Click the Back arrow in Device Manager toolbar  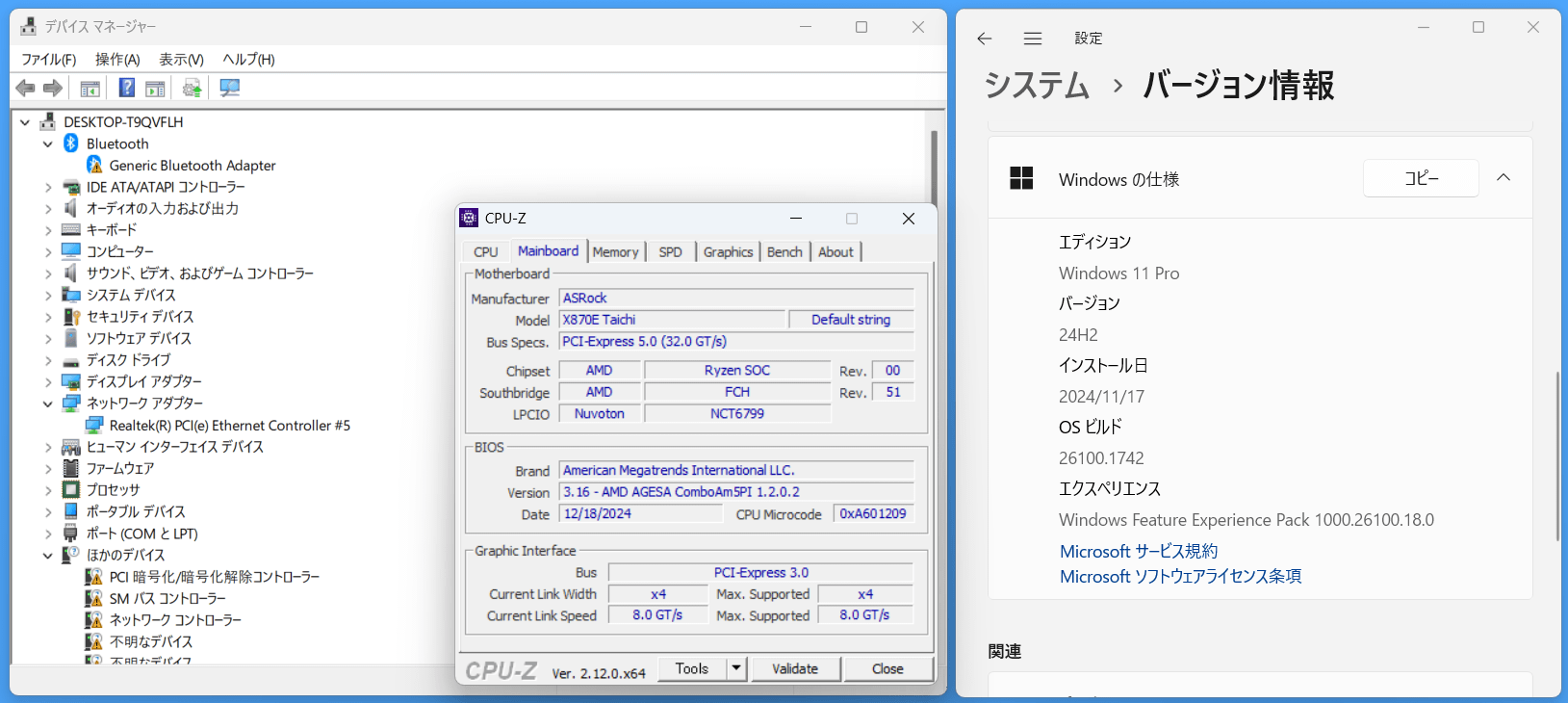pyautogui.click(x=26, y=89)
